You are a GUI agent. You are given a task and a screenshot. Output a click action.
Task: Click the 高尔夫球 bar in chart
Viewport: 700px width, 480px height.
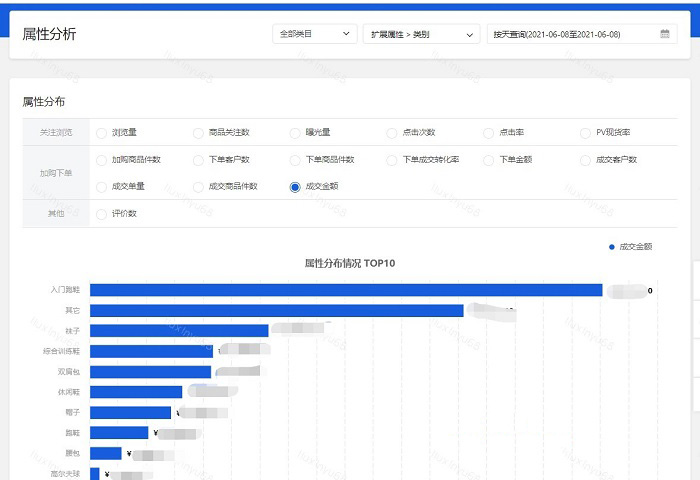point(95,473)
